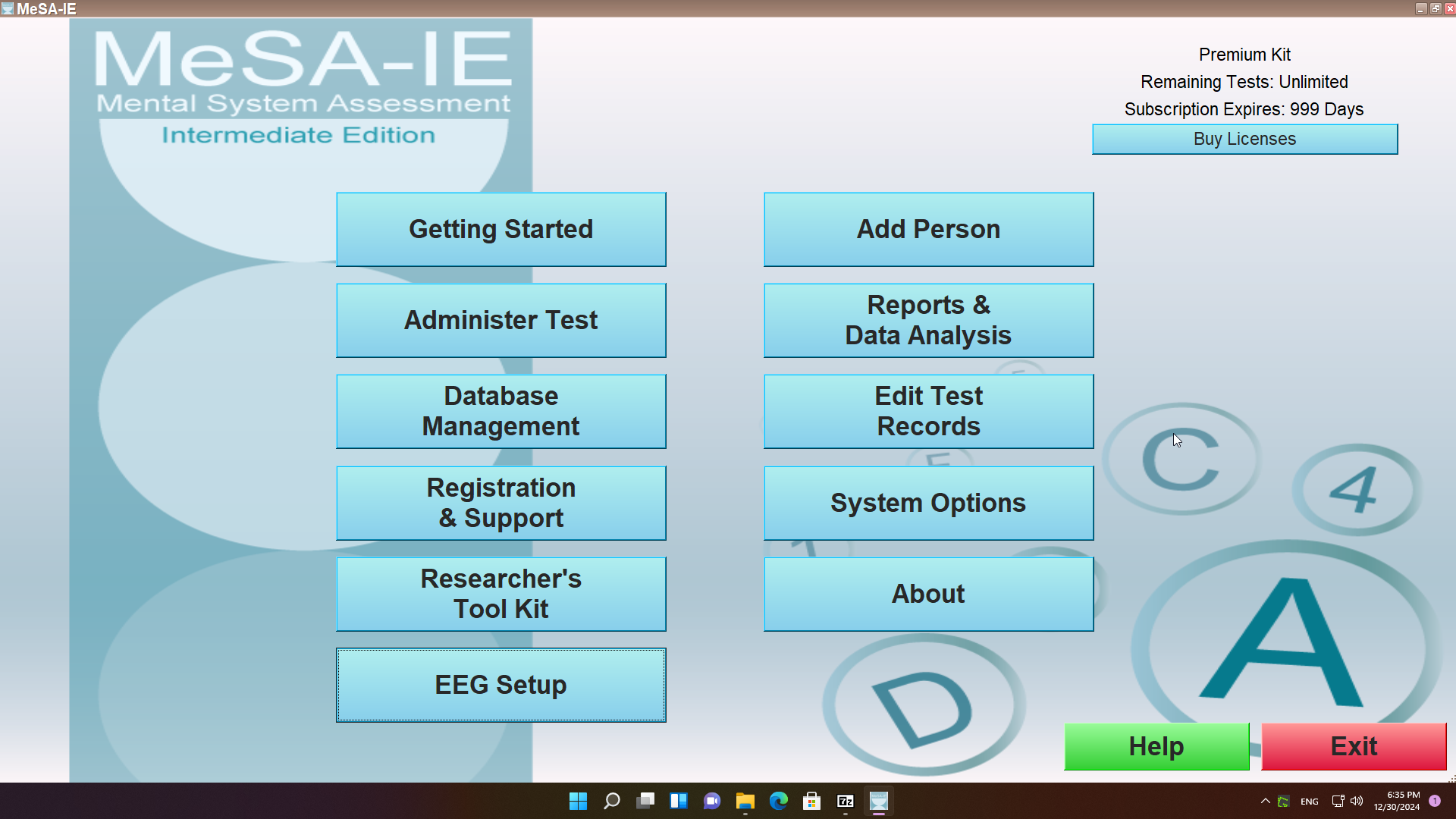
Task: Open File Explorer from the taskbar
Action: (745, 801)
